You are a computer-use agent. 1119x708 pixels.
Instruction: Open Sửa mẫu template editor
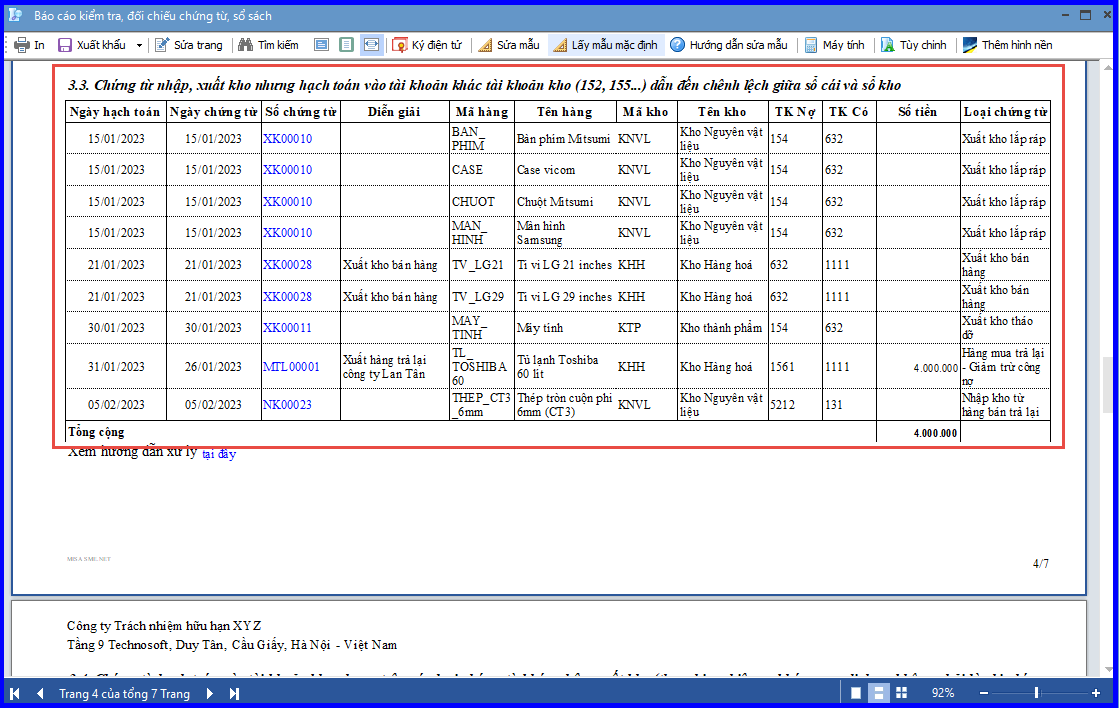(x=509, y=45)
